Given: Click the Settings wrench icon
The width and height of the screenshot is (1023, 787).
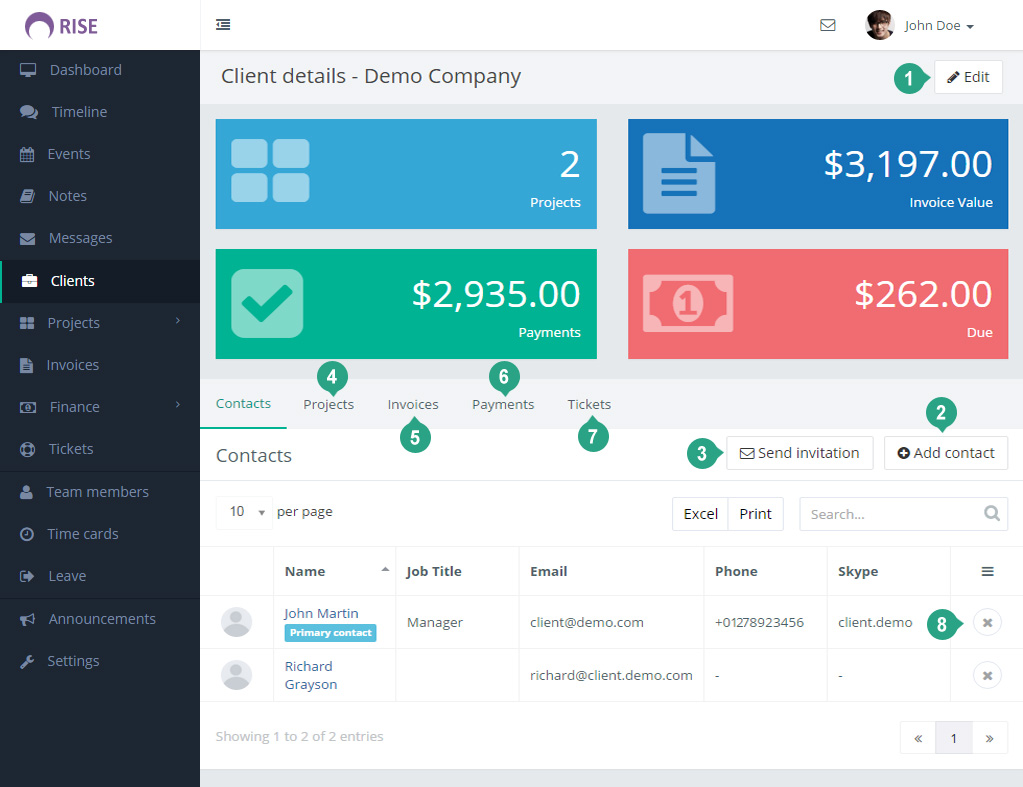Looking at the screenshot, I should 27,661.
